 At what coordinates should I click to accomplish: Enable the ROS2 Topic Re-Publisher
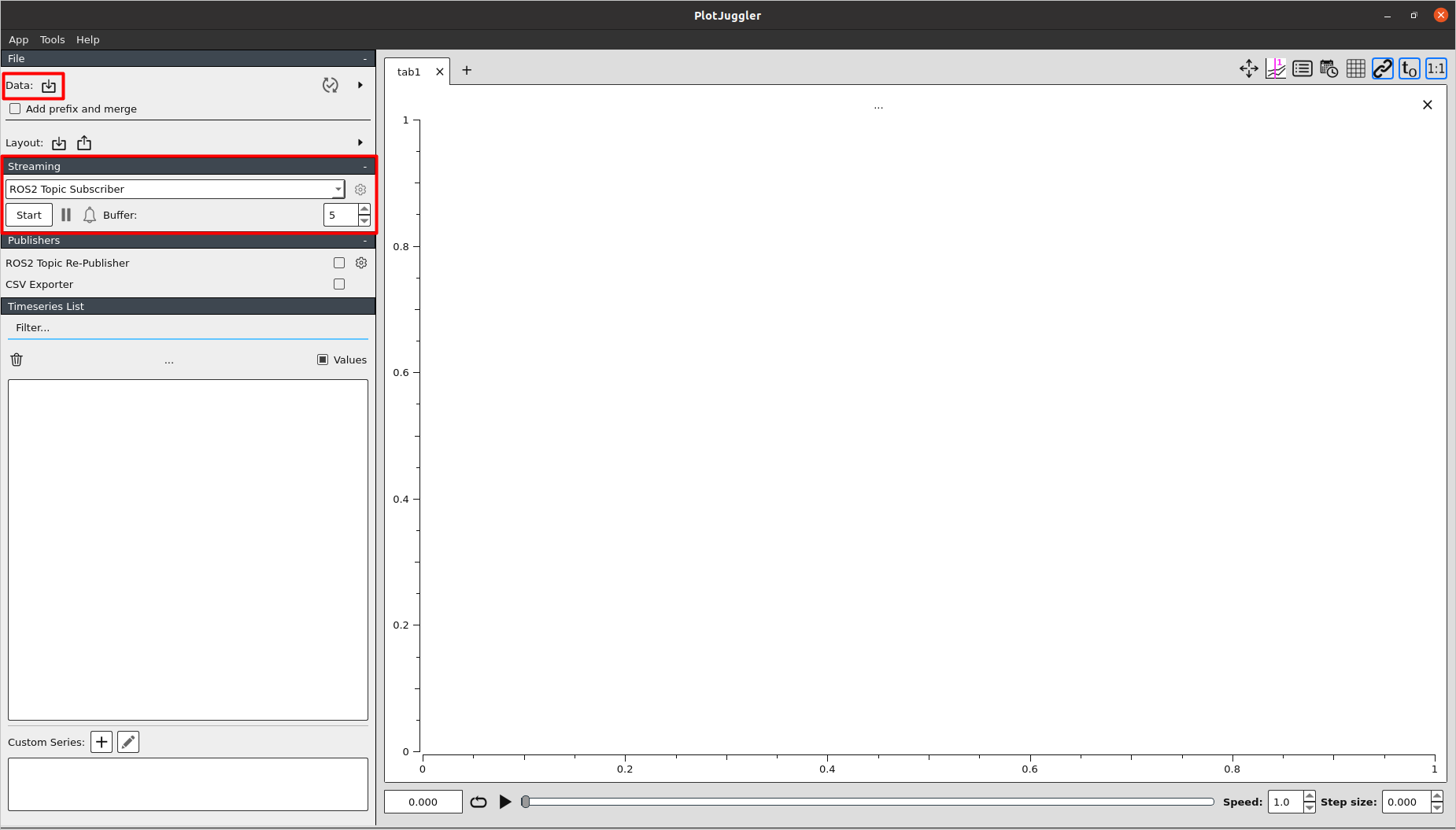click(339, 263)
